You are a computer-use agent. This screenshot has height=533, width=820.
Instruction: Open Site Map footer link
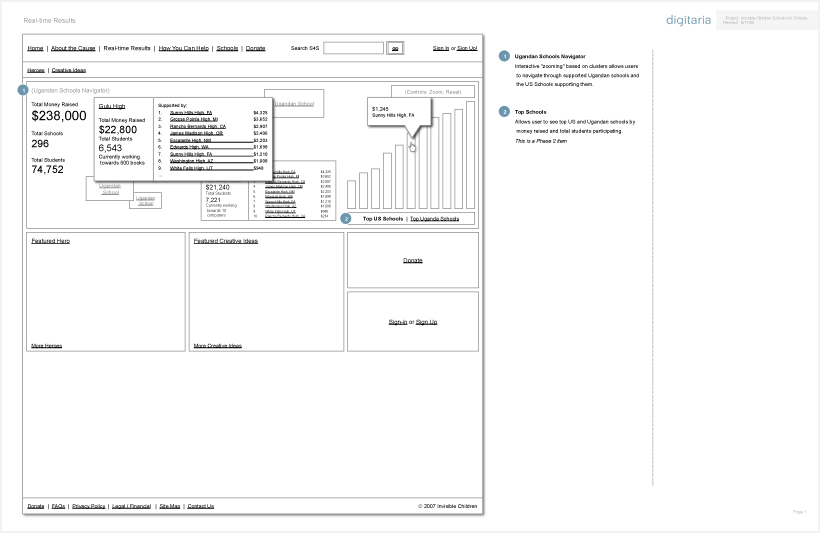click(169, 506)
